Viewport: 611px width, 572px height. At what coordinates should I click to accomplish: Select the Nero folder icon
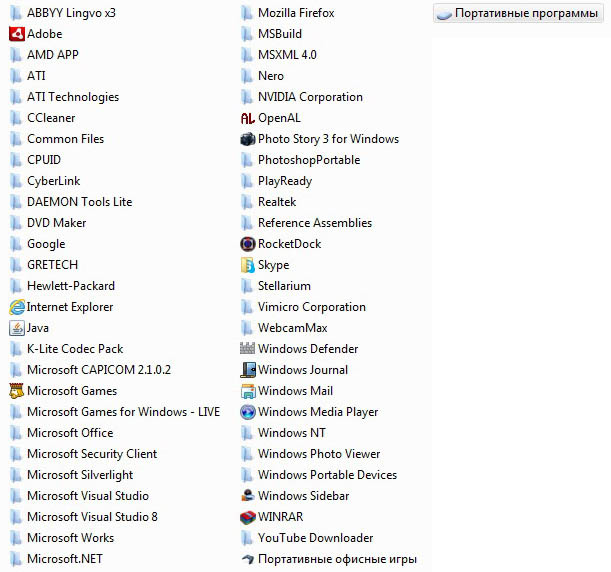[x=247, y=76]
